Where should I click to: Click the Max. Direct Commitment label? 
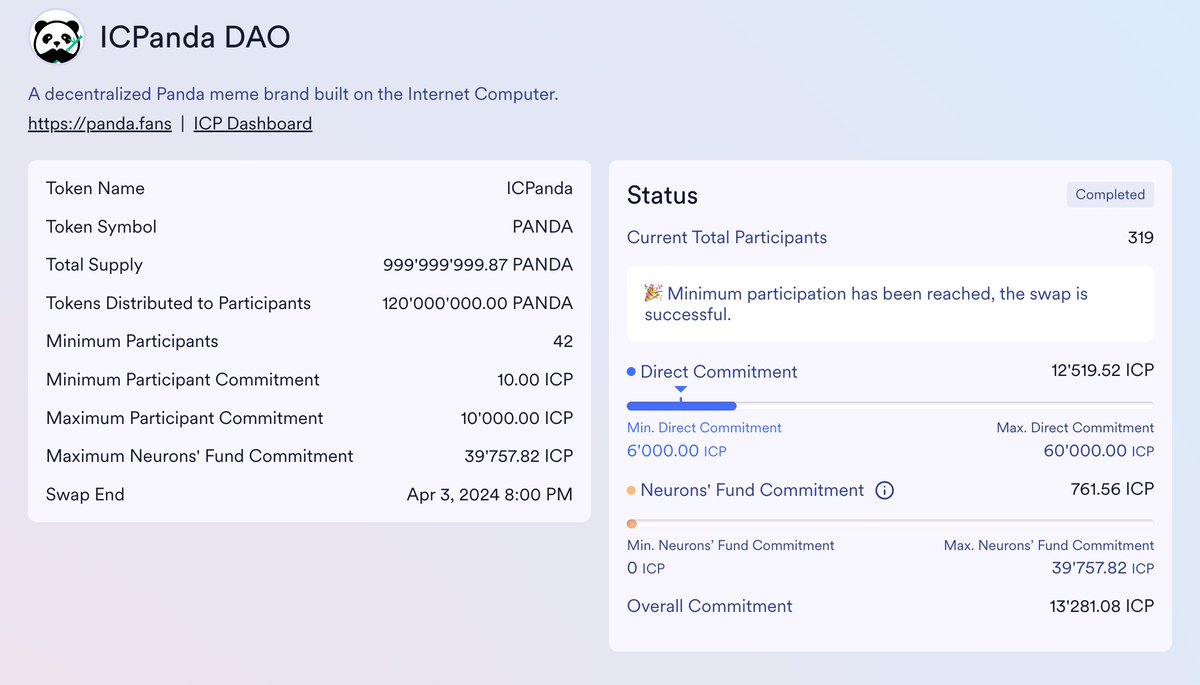point(1075,428)
